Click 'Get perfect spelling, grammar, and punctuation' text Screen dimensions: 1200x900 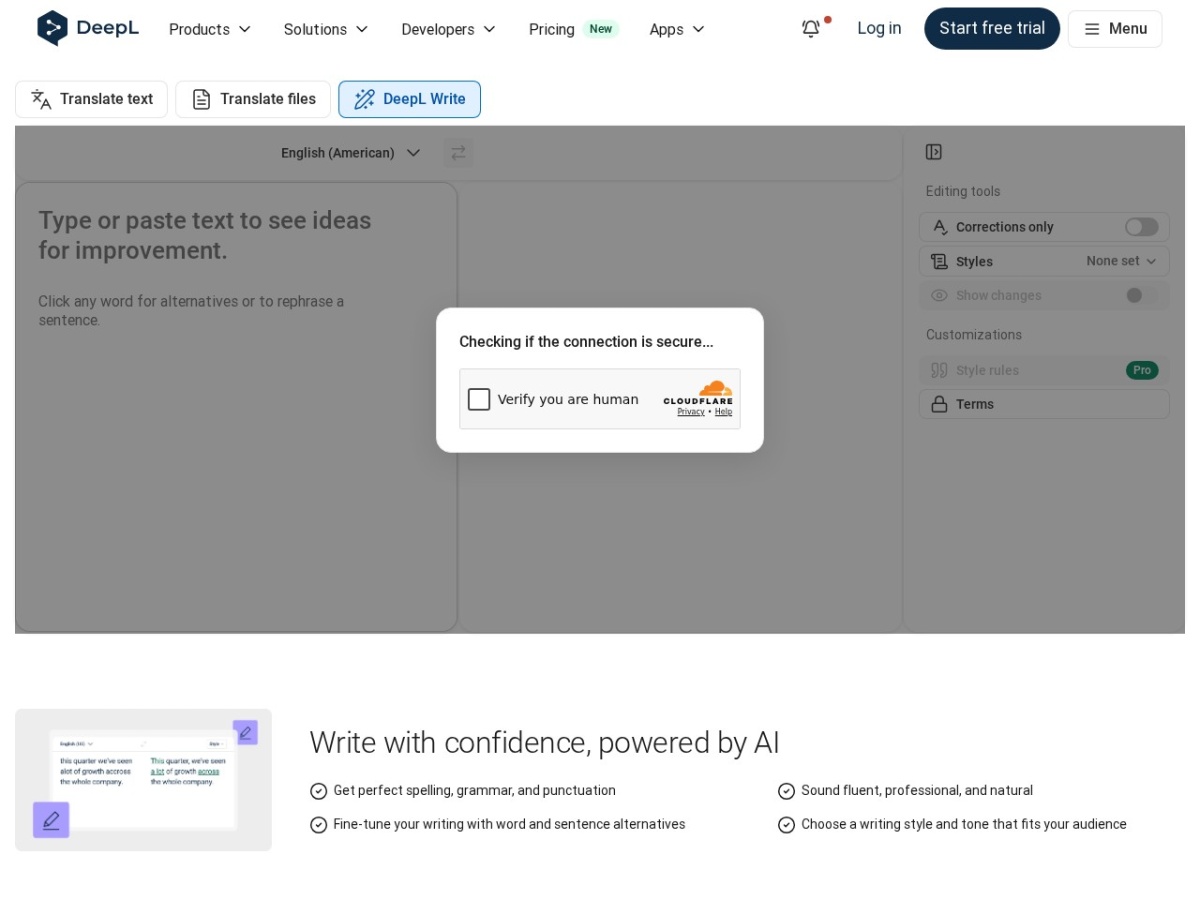475,791
